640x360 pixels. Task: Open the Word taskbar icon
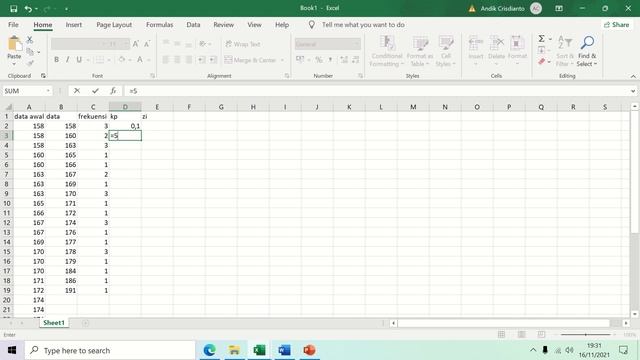284,350
